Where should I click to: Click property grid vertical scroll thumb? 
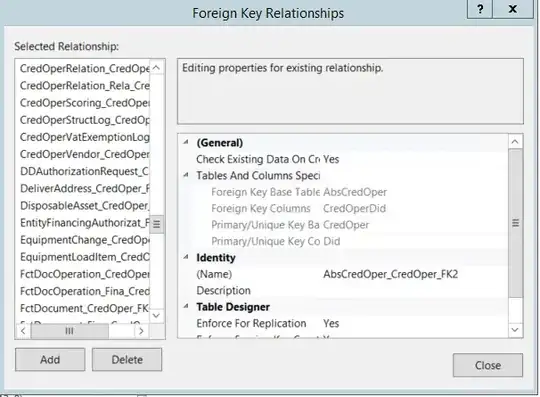click(x=515, y=223)
